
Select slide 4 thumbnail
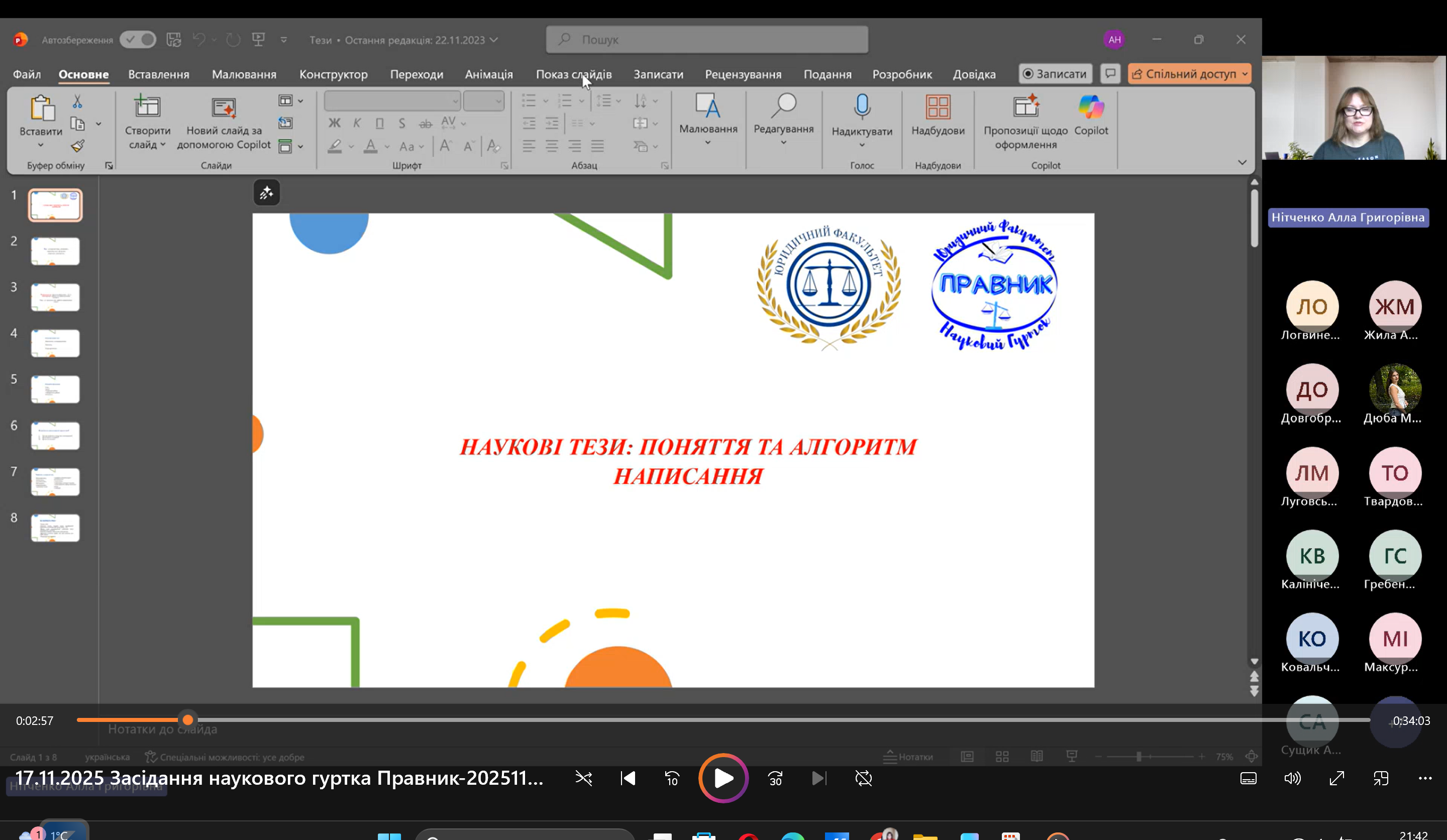coord(55,343)
